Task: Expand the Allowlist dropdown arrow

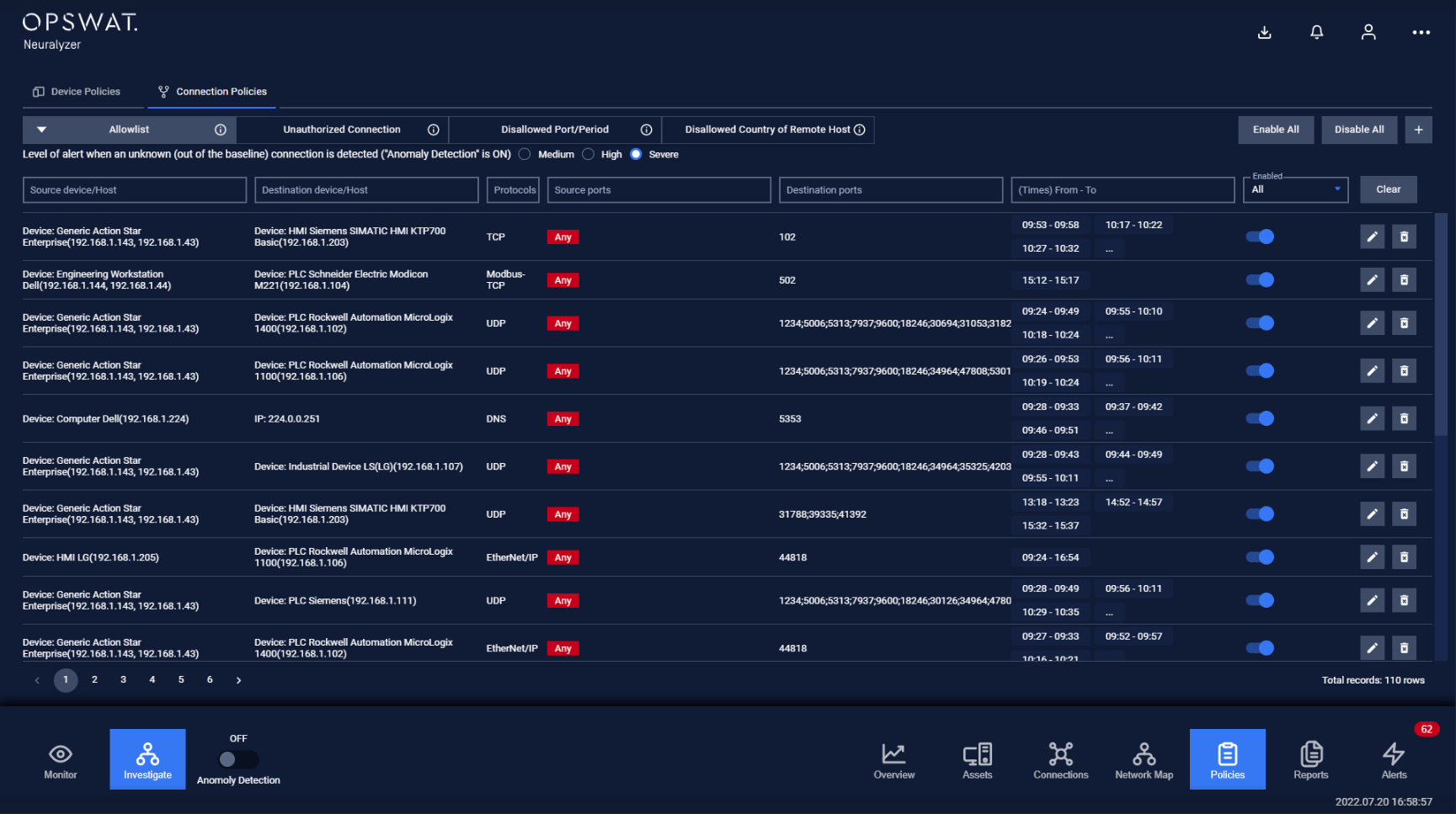Action: tap(41, 130)
